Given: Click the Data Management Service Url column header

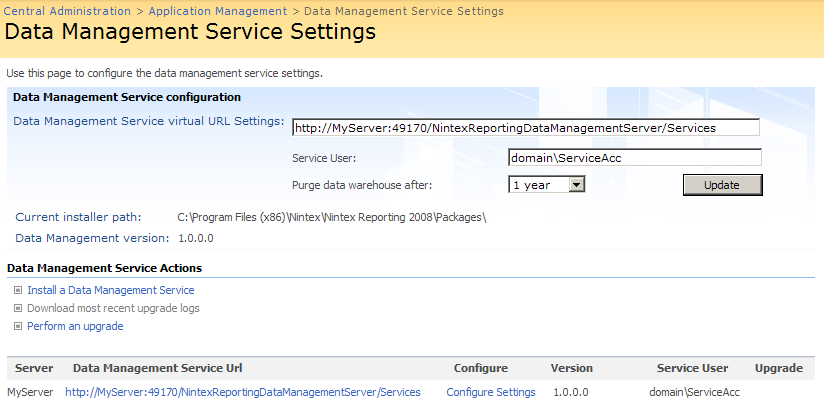Looking at the screenshot, I should click(x=157, y=368).
